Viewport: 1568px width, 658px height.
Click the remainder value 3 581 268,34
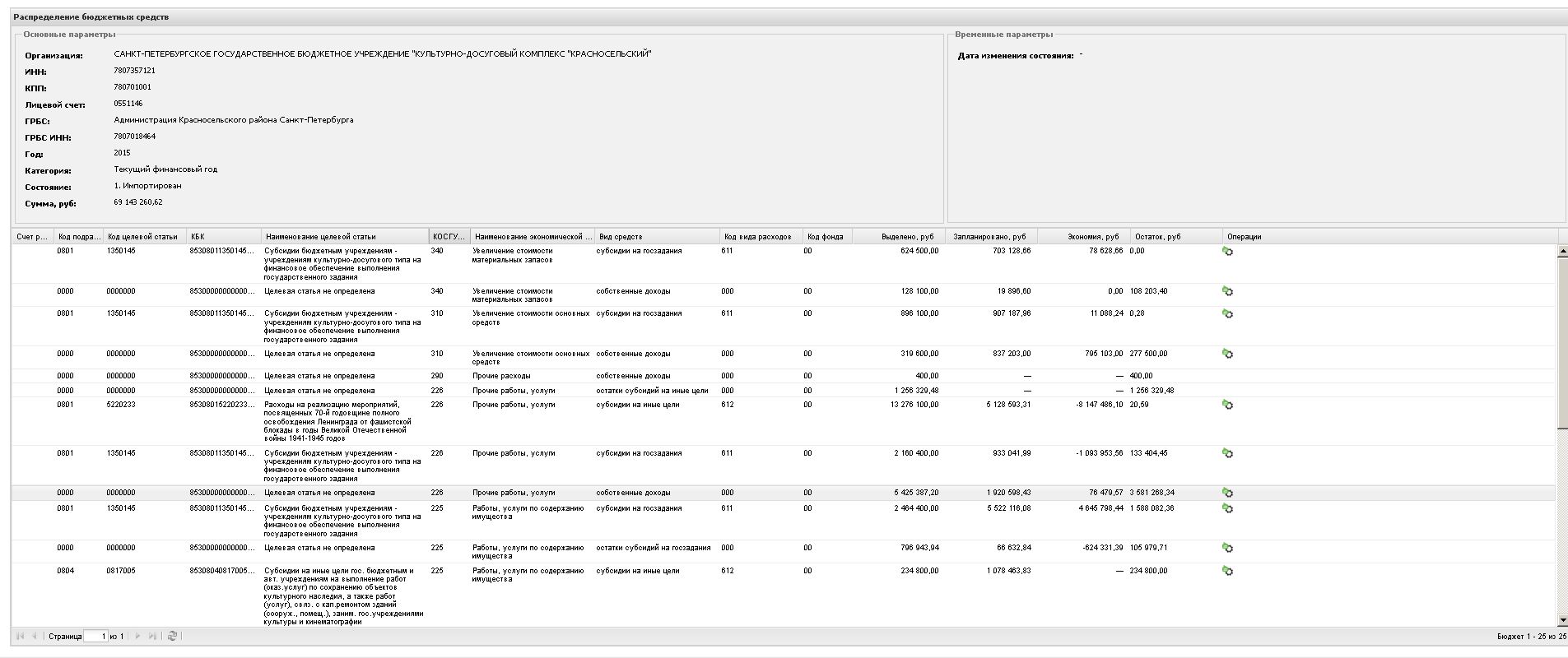pyautogui.click(x=1152, y=493)
